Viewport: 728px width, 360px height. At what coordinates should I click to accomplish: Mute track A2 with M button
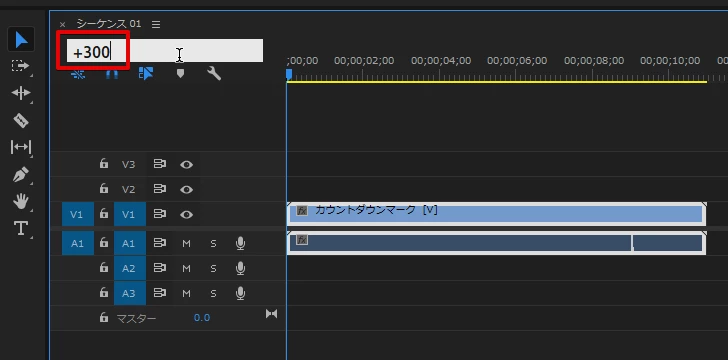click(187, 268)
